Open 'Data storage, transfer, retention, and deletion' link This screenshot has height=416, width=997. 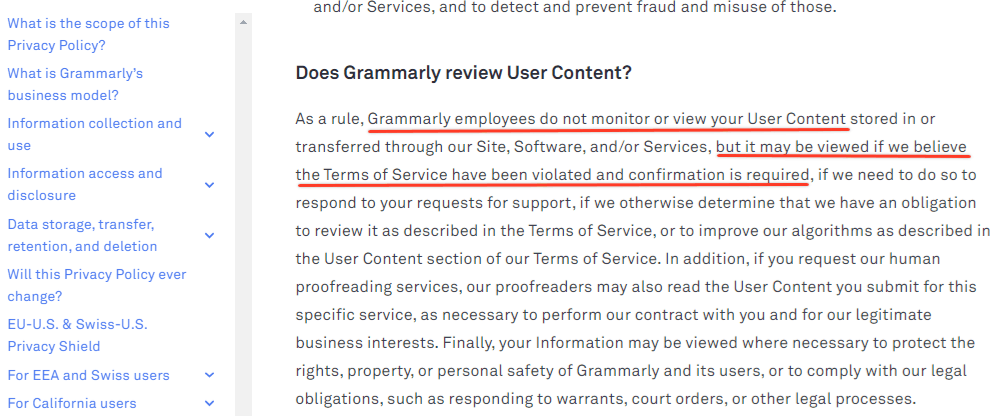82,235
